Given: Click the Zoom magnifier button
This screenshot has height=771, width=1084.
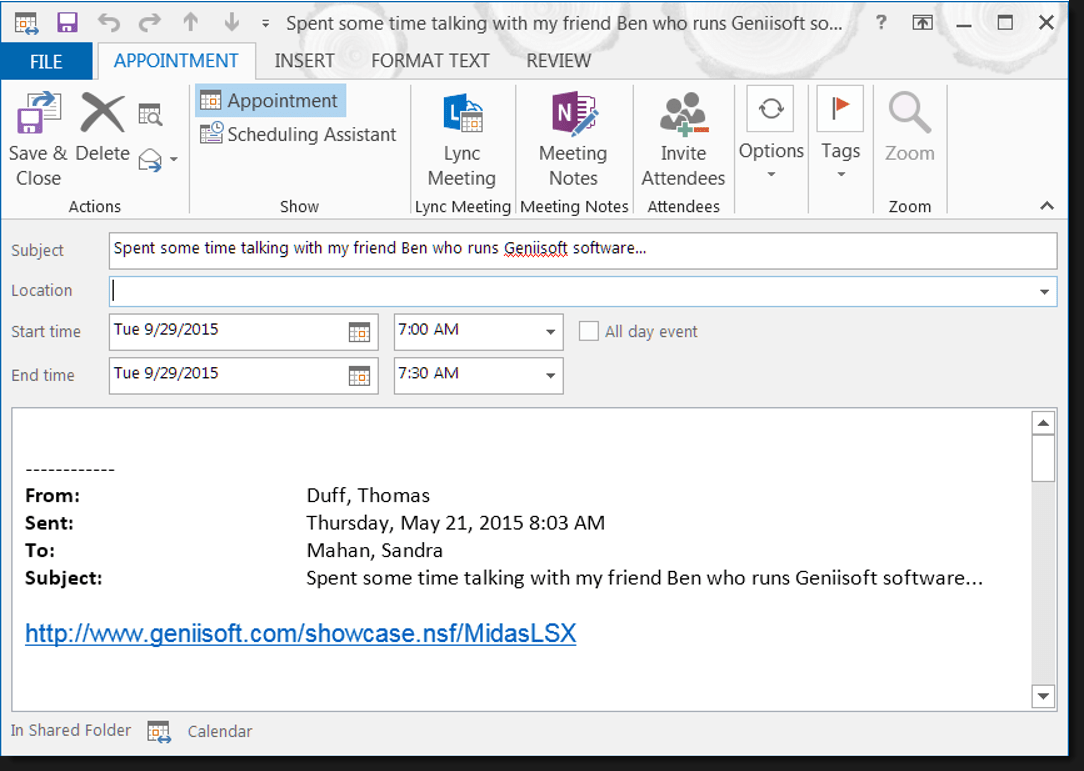Looking at the screenshot, I should (910, 127).
